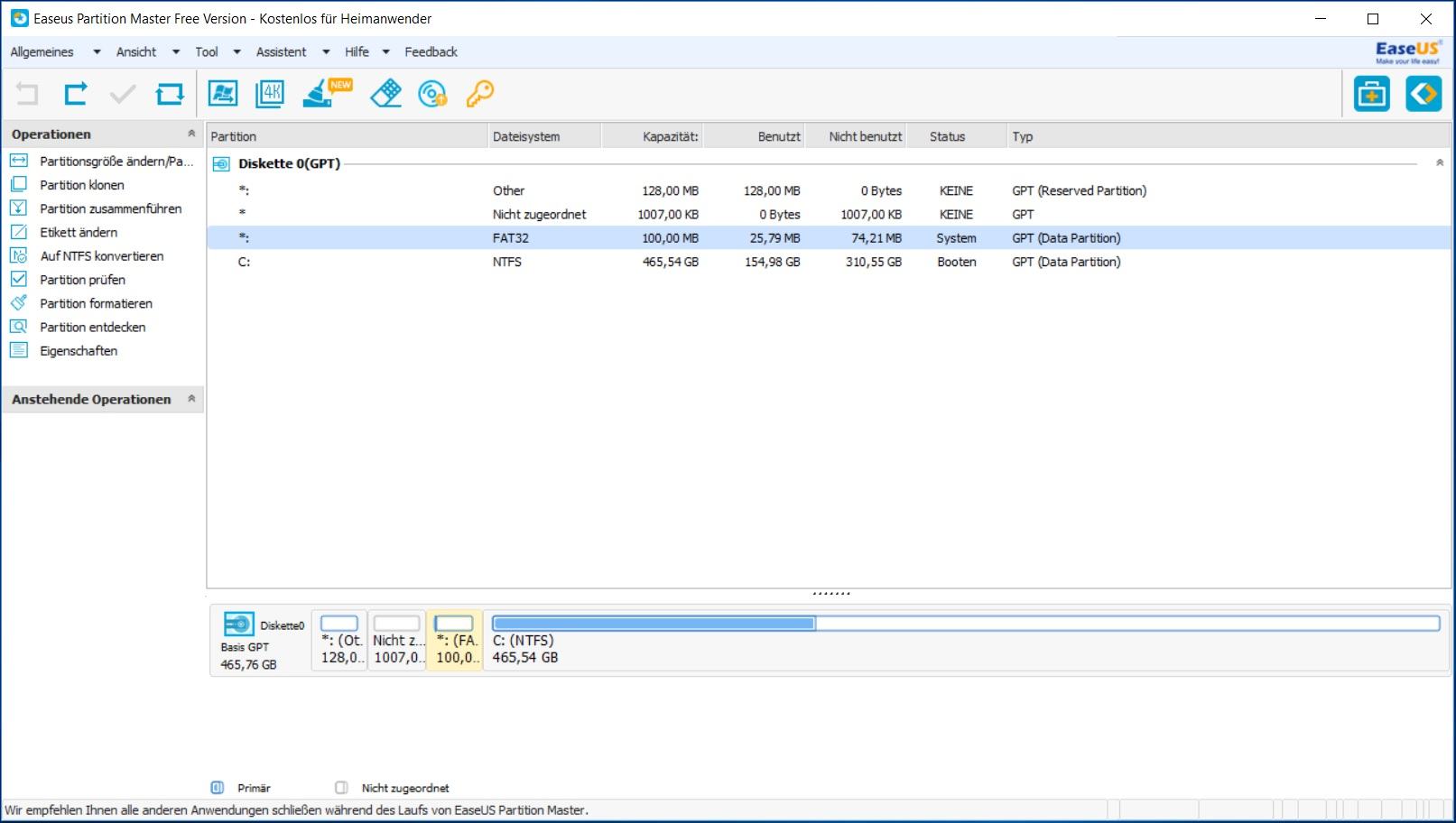Select the 'FAT32' cell in the table

pyautogui.click(x=510, y=238)
